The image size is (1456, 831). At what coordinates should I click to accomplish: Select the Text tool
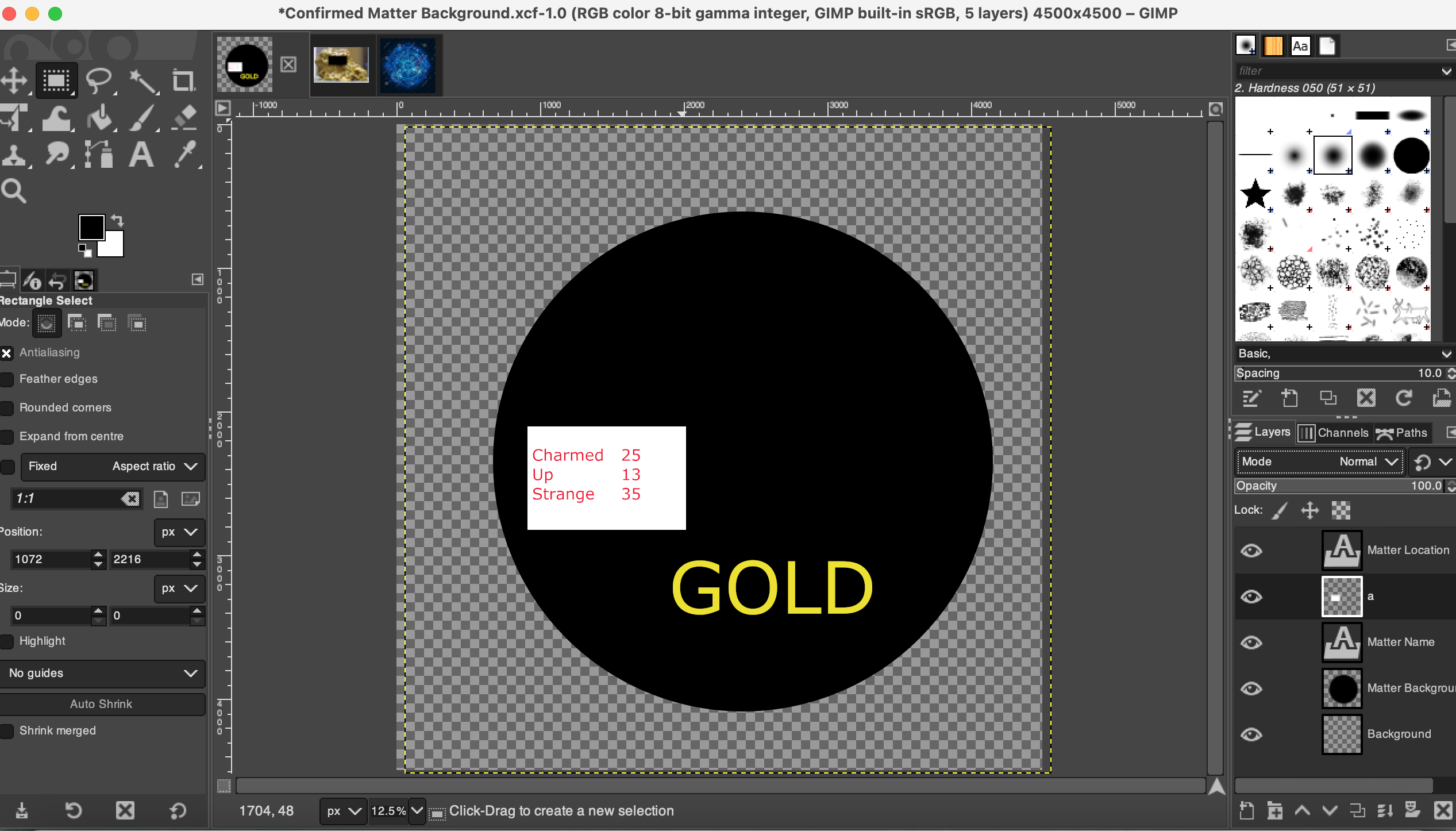point(141,155)
